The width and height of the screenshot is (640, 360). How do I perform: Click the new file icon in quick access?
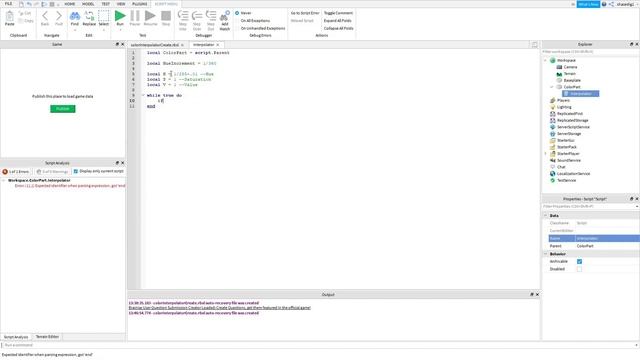coord(21,4)
